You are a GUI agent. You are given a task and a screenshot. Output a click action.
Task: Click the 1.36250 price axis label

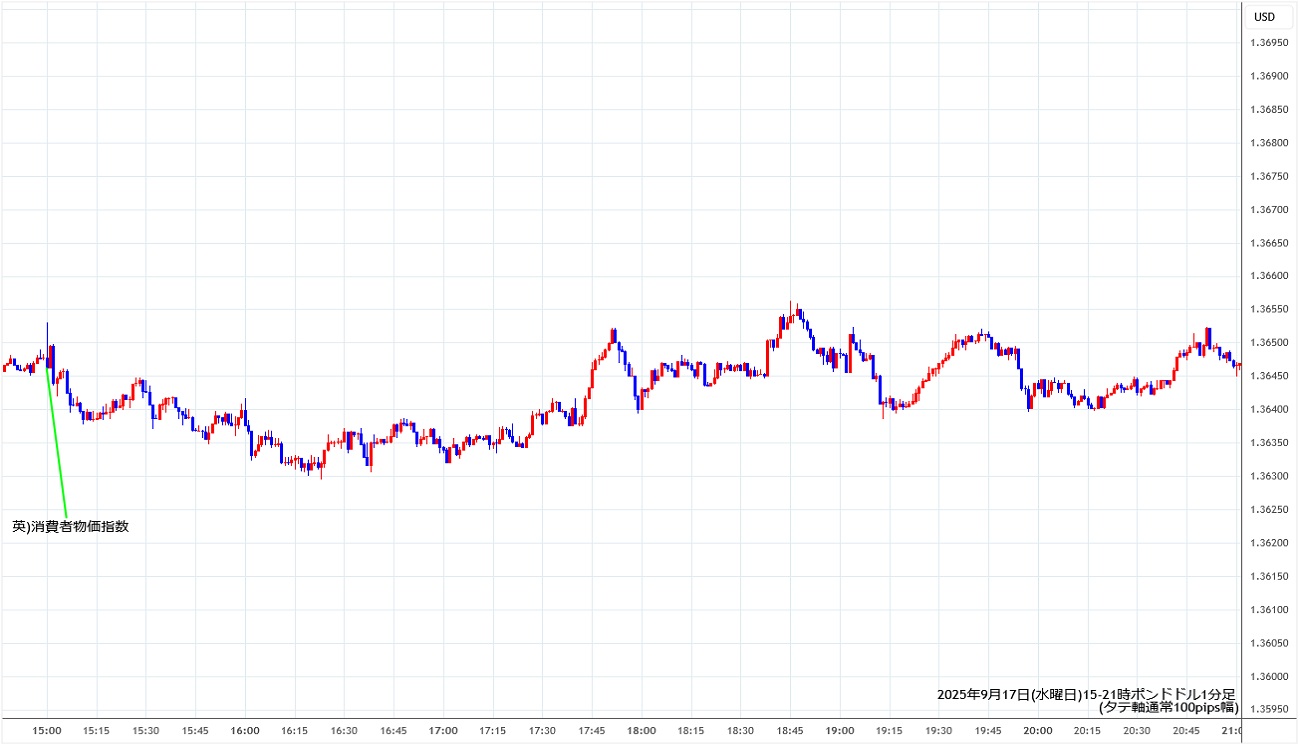[1268, 510]
